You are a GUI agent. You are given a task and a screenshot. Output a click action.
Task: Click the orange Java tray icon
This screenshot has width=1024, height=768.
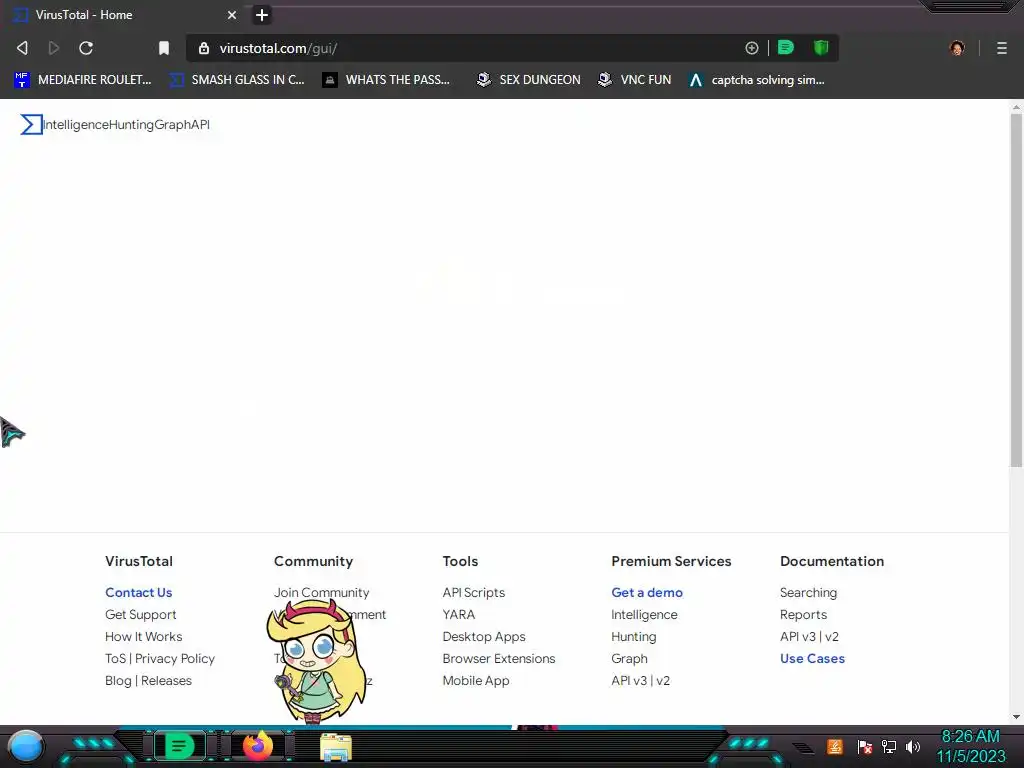(x=835, y=746)
